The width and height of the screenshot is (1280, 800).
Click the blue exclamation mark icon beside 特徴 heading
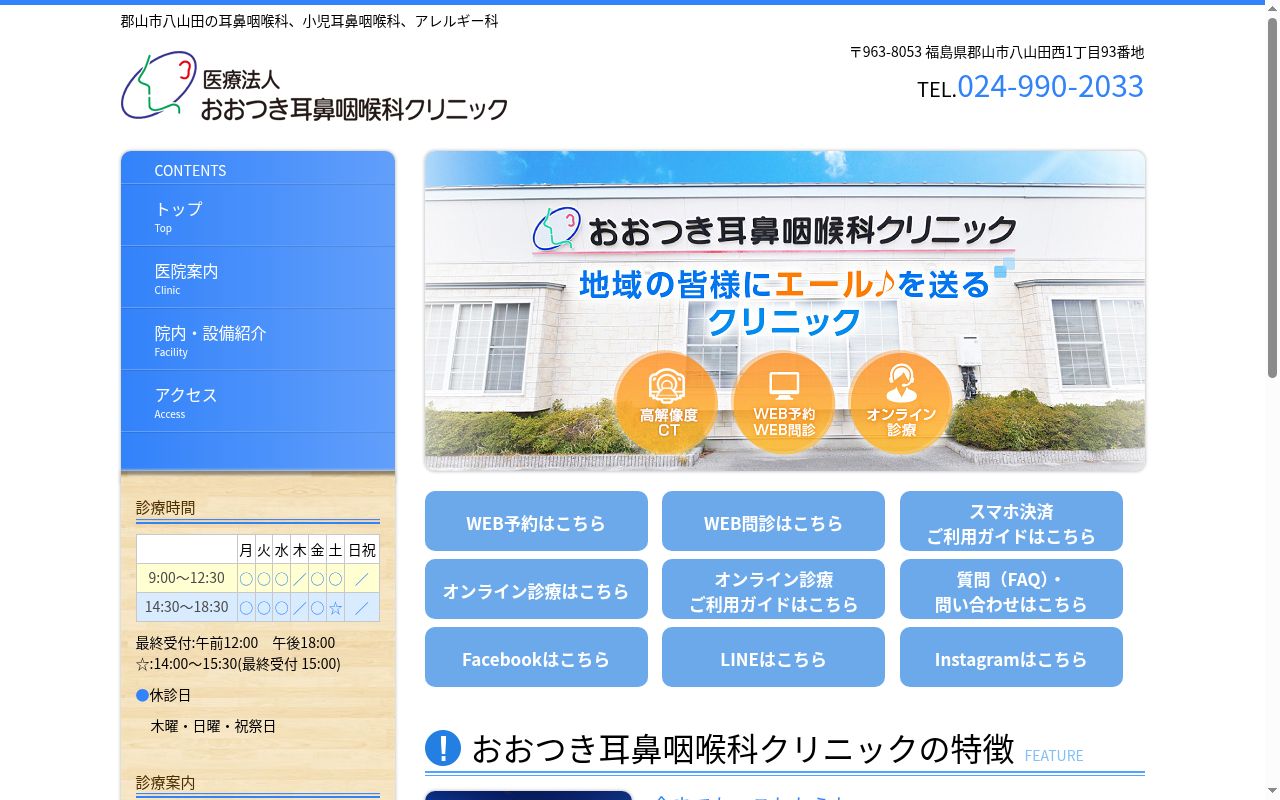pyautogui.click(x=443, y=748)
